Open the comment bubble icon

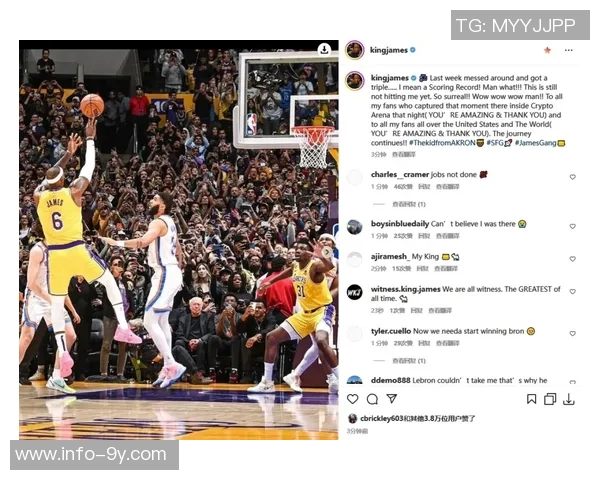(372, 399)
